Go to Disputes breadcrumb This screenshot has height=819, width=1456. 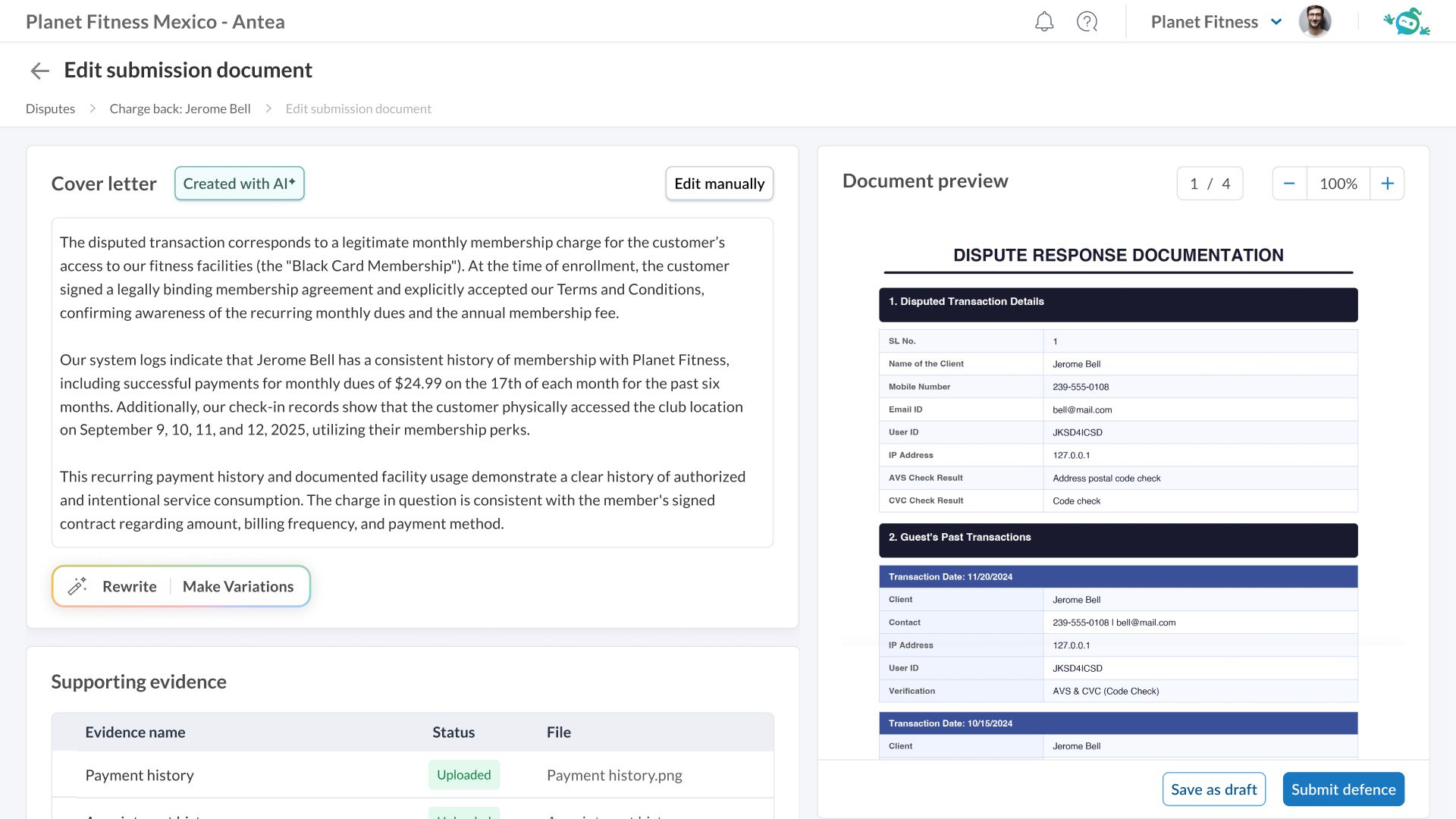tap(50, 108)
